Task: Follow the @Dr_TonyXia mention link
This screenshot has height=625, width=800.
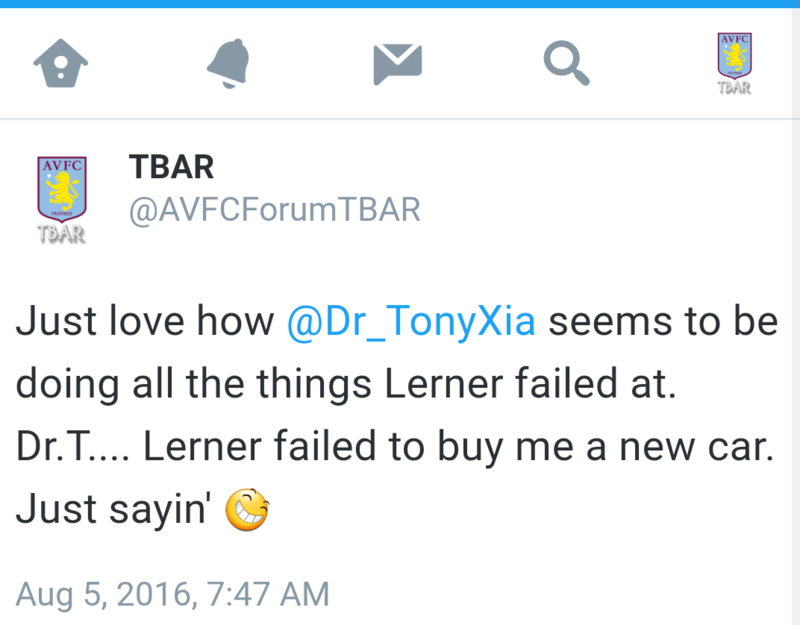Action: pyautogui.click(x=411, y=321)
